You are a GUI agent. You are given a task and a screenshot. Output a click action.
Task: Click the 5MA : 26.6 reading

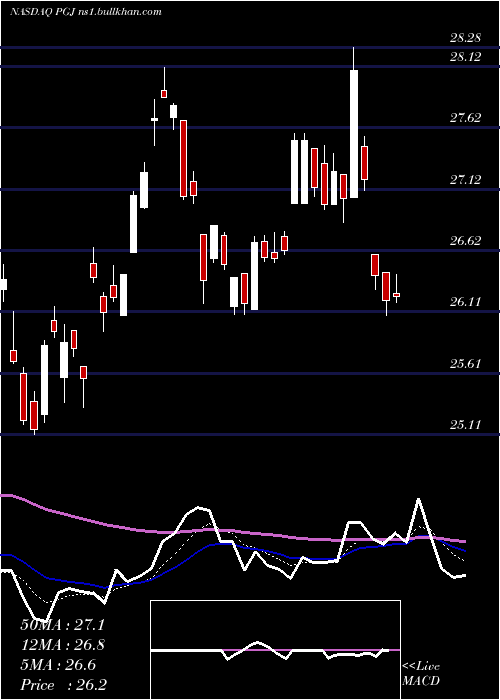pyautogui.click(x=58, y=665)
